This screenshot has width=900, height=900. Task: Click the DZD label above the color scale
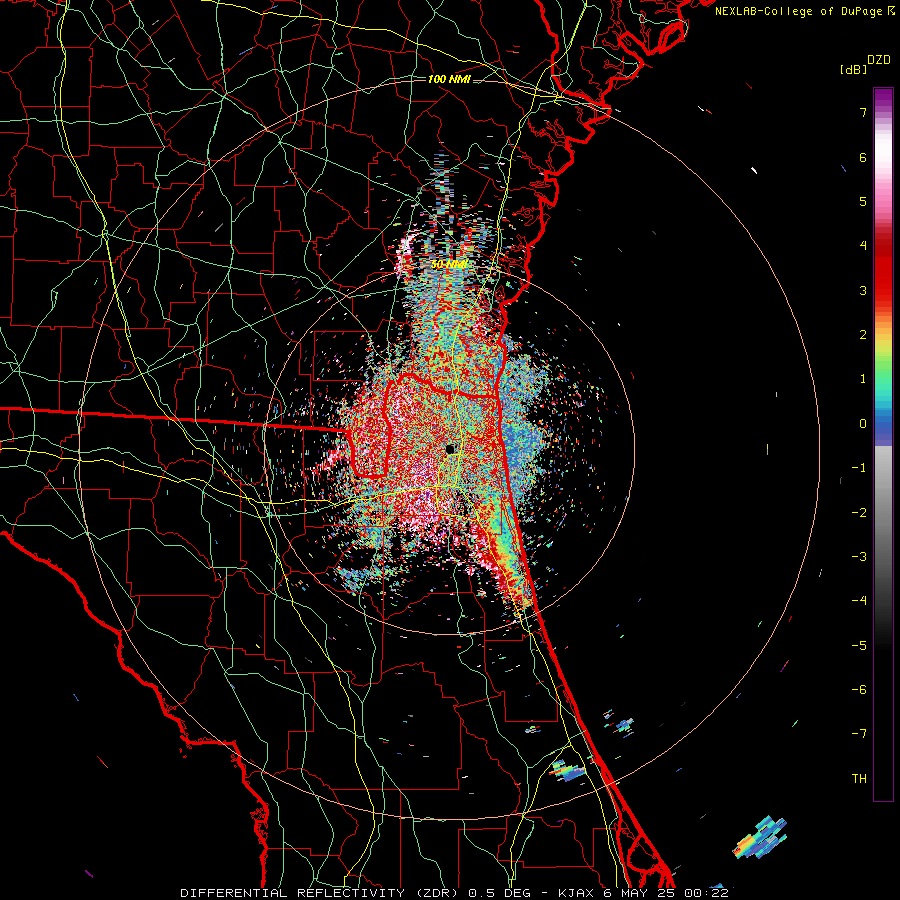point(879,60)
